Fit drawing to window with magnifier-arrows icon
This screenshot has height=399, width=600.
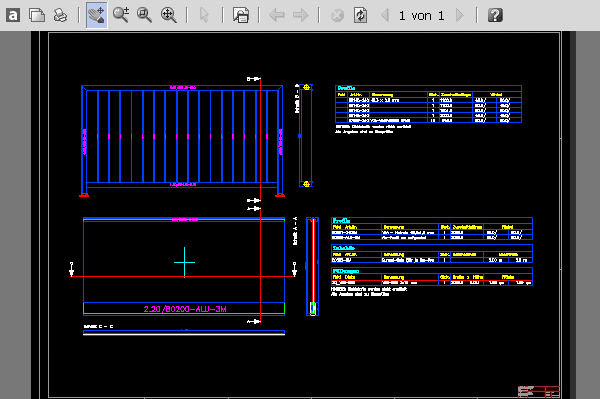tap(169, 15)
